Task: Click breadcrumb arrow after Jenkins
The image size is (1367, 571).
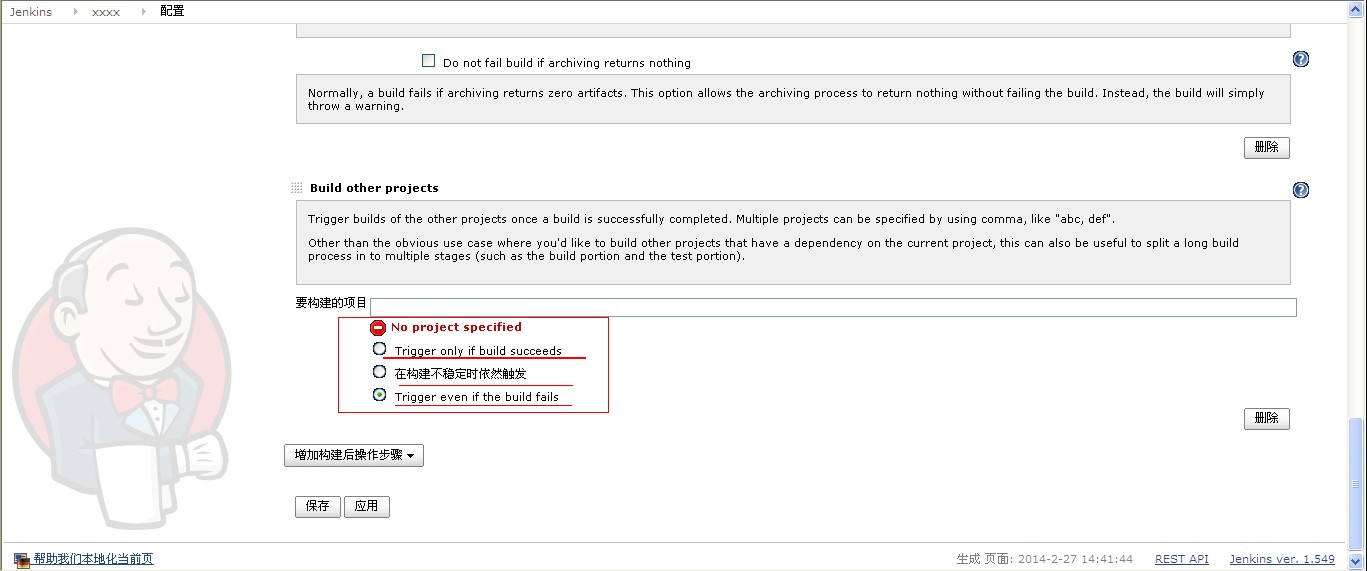Action: (70, 11)
